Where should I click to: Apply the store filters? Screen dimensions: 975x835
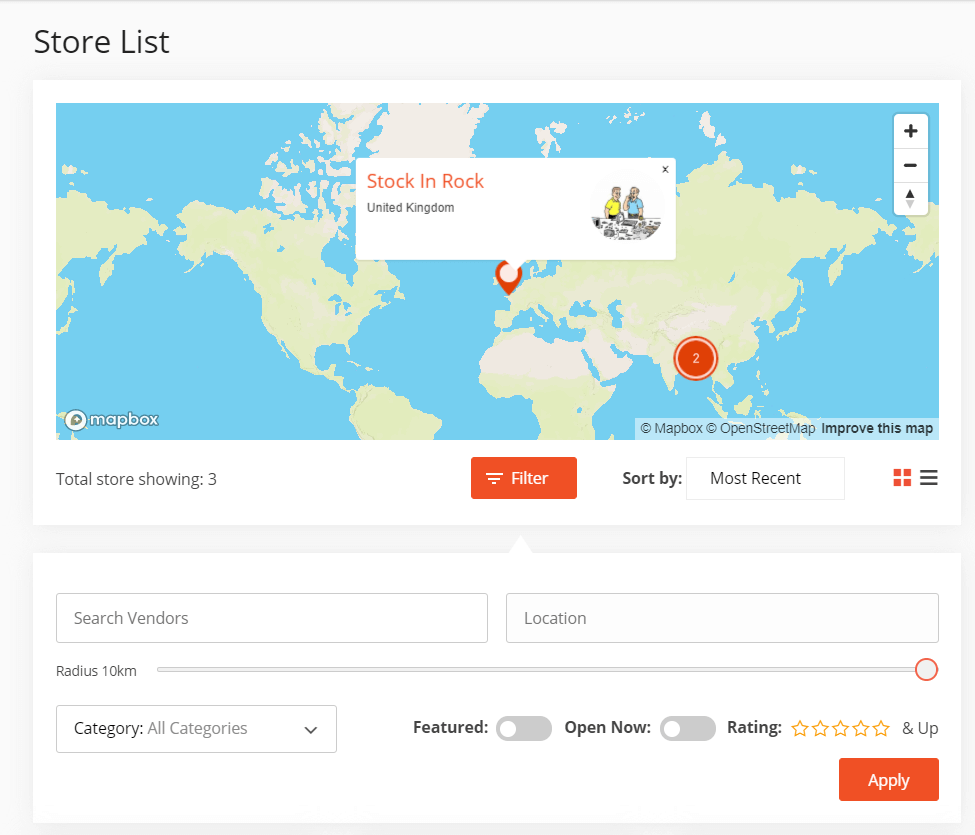point(888,780)
